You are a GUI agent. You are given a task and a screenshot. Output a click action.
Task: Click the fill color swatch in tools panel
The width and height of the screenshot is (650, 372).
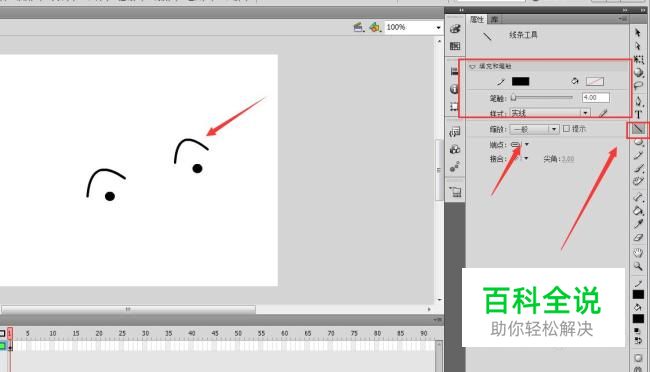638,319
